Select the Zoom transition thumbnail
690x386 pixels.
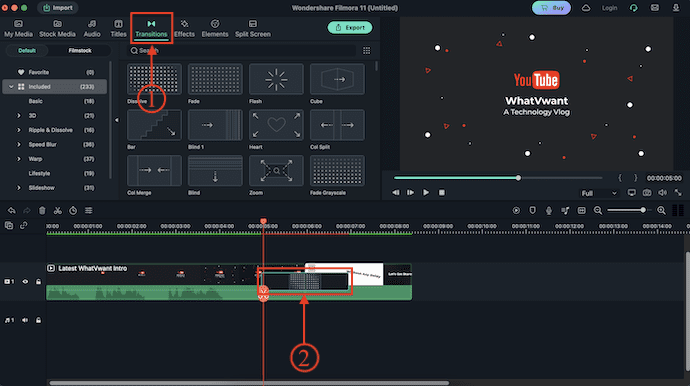(276, 170)
